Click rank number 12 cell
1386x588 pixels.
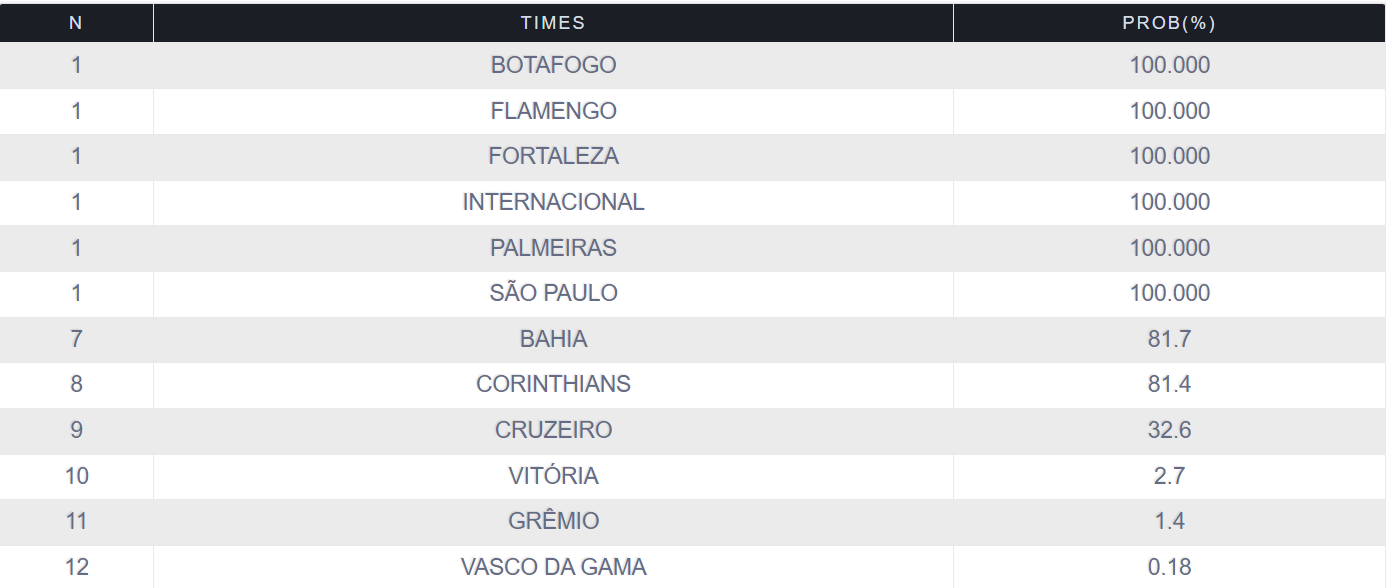pyautogui.click(x=76, y=567)
